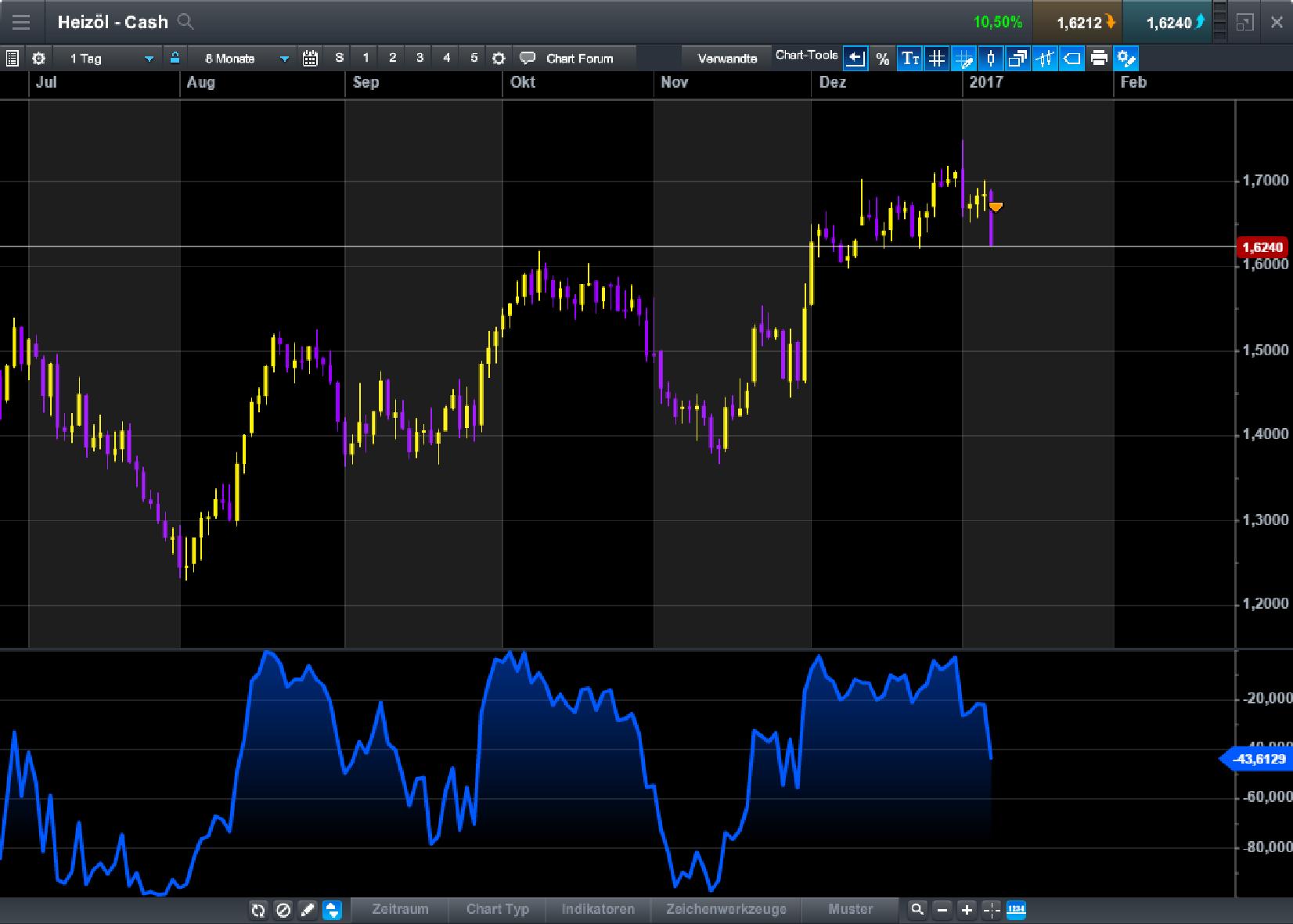Click the Verwandte button

pyautogui.click(x=726, y=57)
